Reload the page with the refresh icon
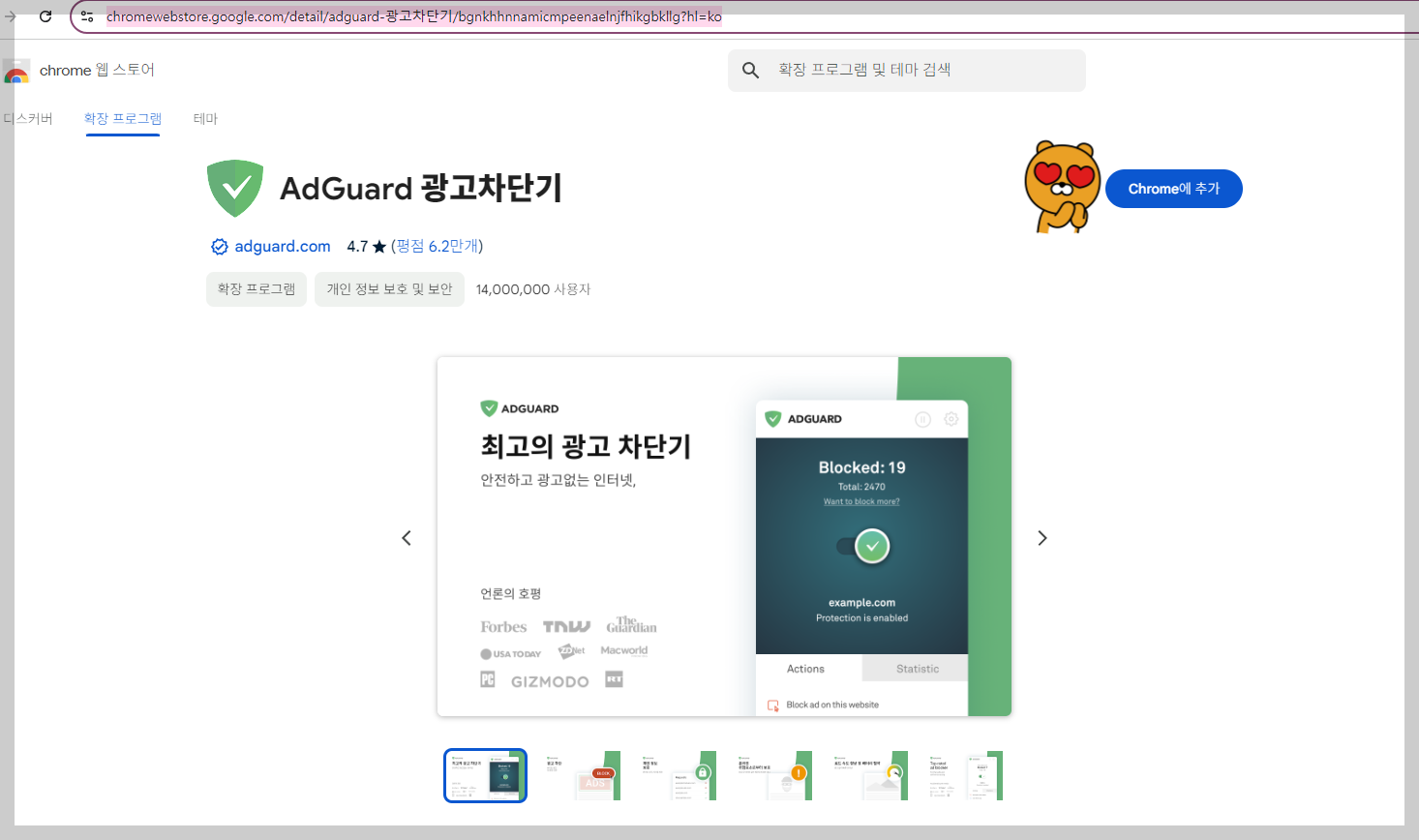Viewport: 1419px width, 840px height. coord(45,16)
